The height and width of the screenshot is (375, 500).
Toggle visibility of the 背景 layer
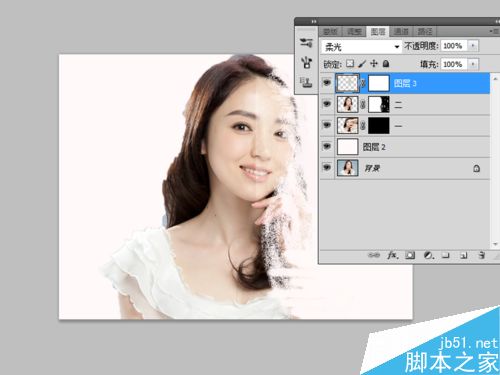(327, 167)
